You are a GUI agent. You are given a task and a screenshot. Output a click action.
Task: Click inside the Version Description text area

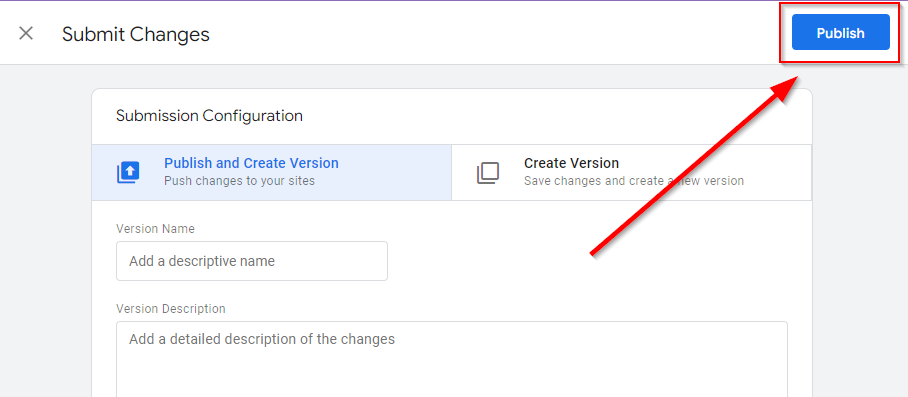452,359
